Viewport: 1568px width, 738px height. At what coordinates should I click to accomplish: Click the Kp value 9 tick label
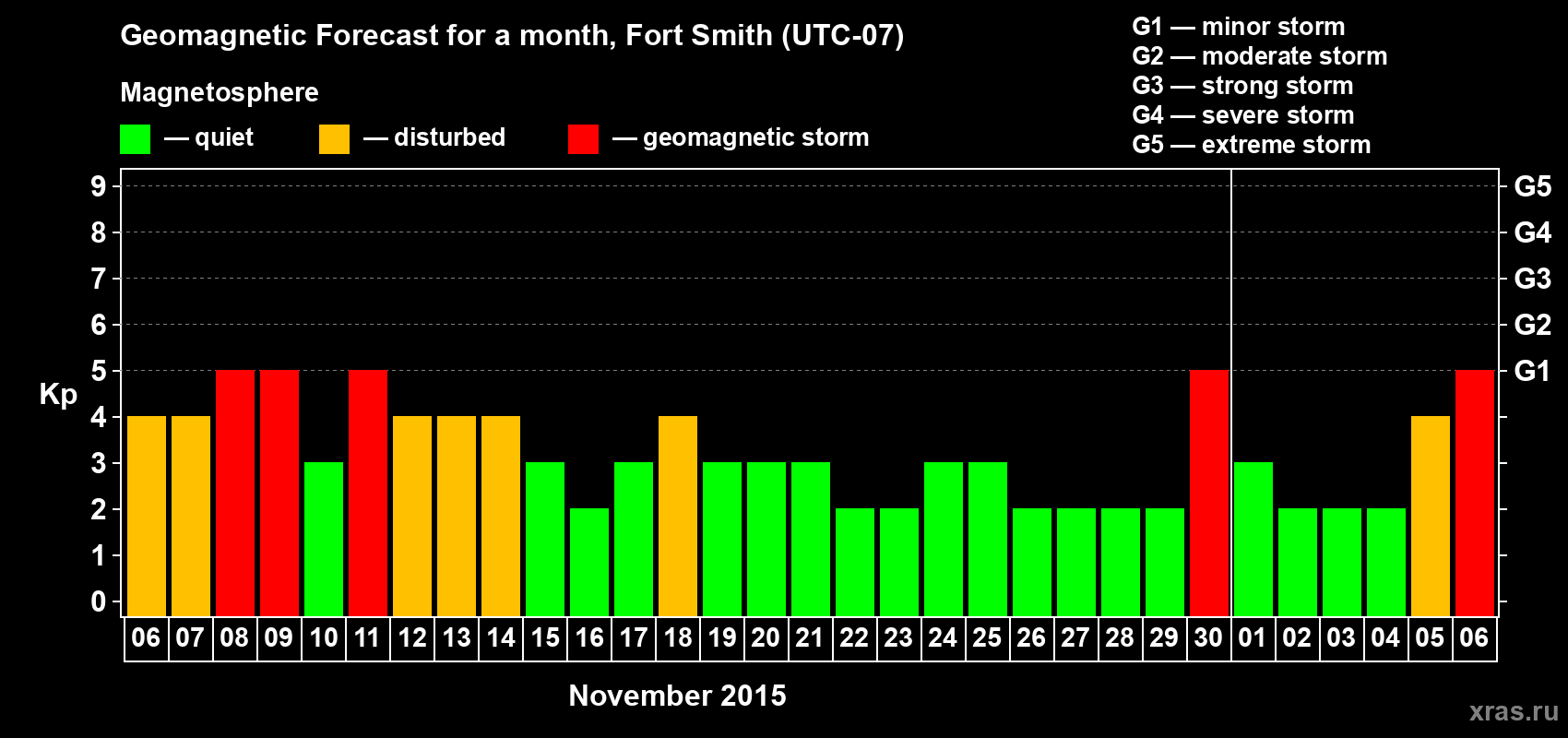(99, 186)
